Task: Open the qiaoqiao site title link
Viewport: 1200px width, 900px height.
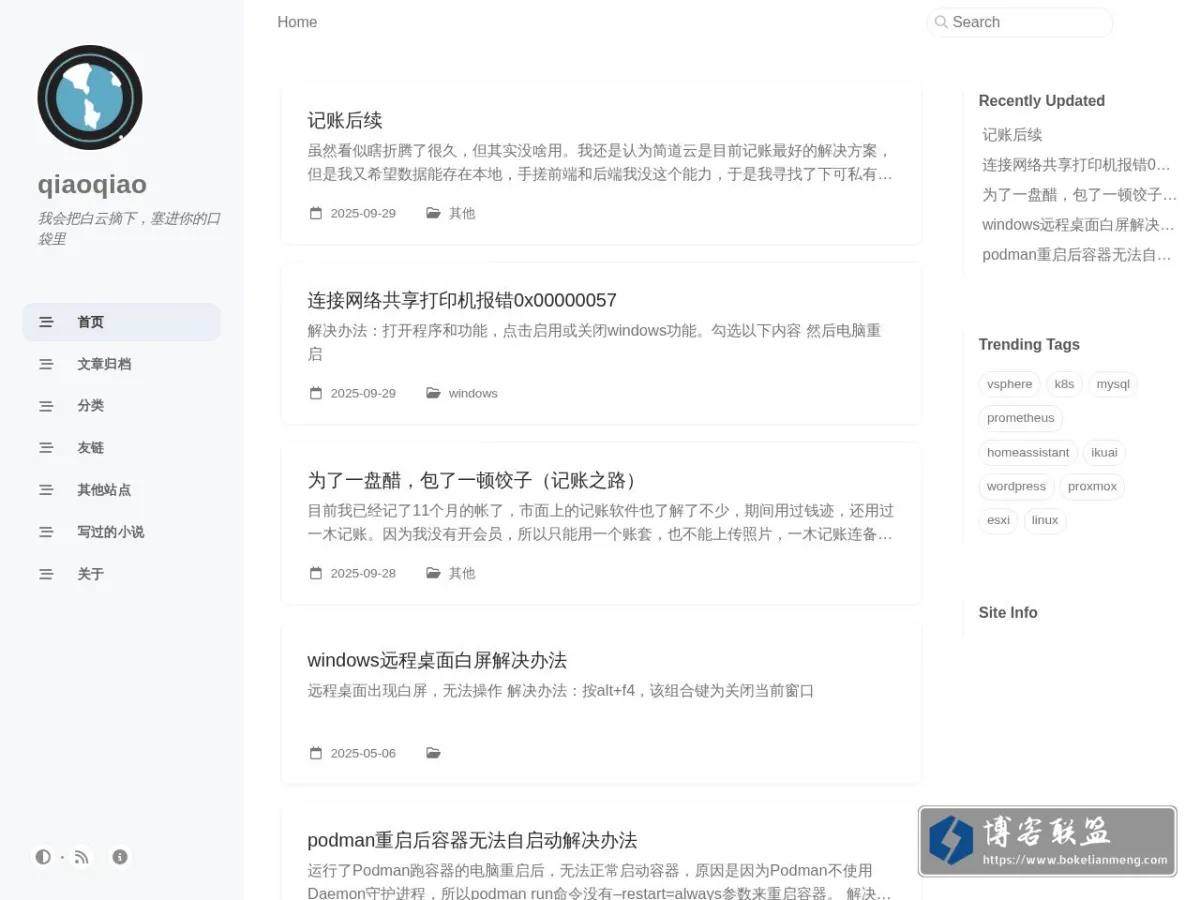Action: tap(92, 184)
